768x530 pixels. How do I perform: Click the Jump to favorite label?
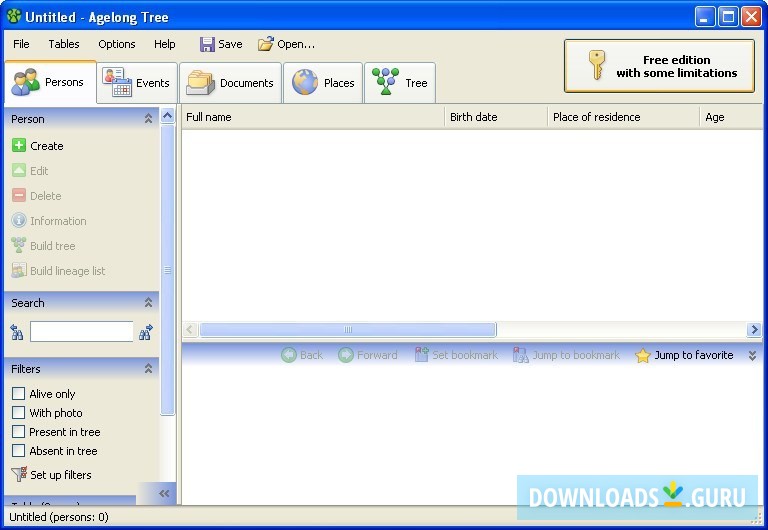tap(694, 355)
